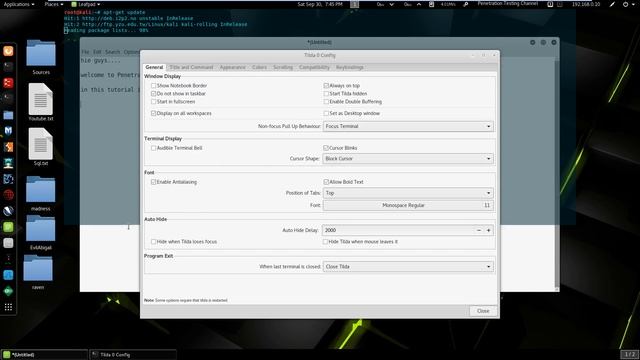Click the red icon in the dock

click(8, 83)
